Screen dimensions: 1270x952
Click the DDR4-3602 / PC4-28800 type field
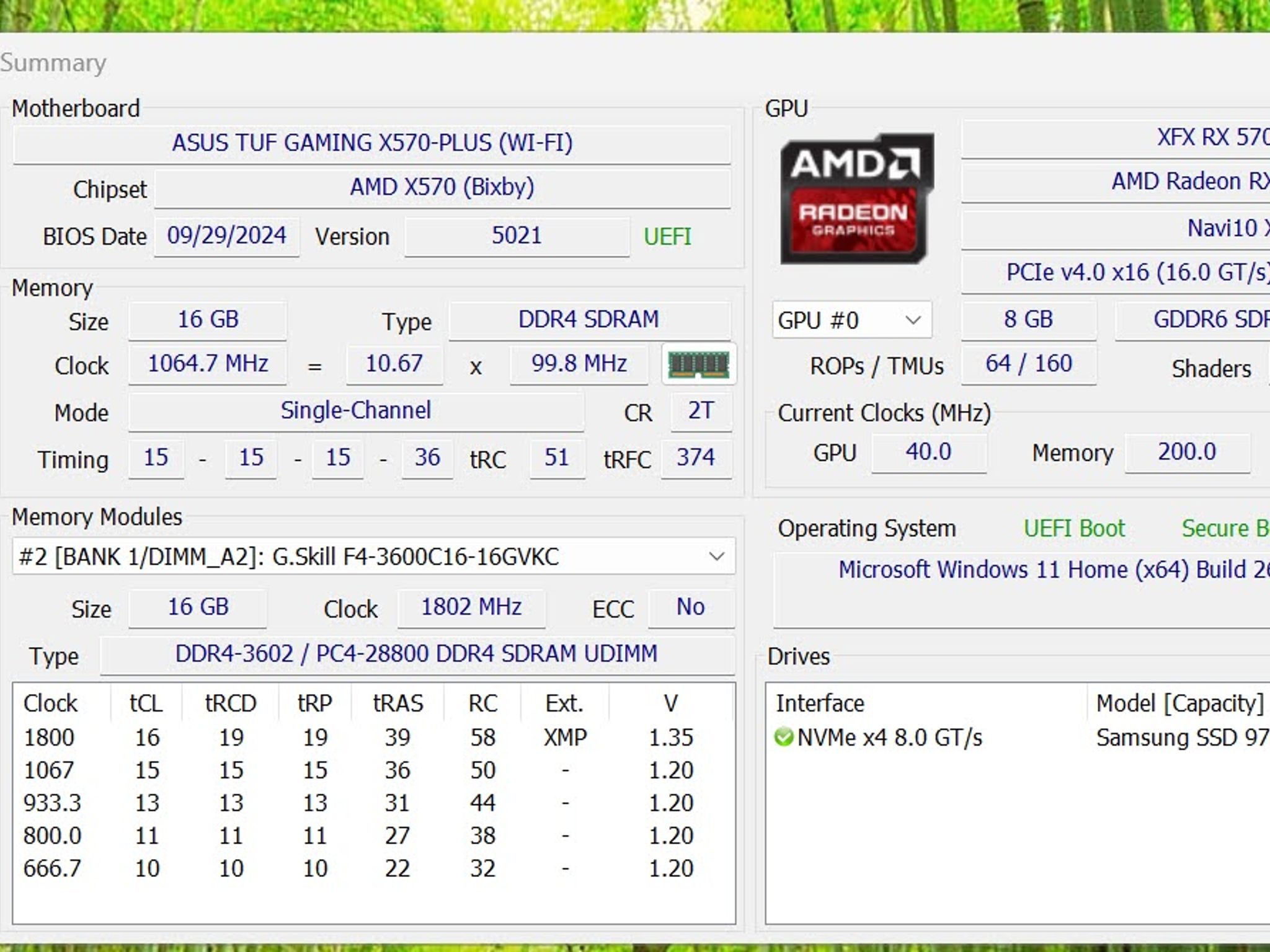417,654
